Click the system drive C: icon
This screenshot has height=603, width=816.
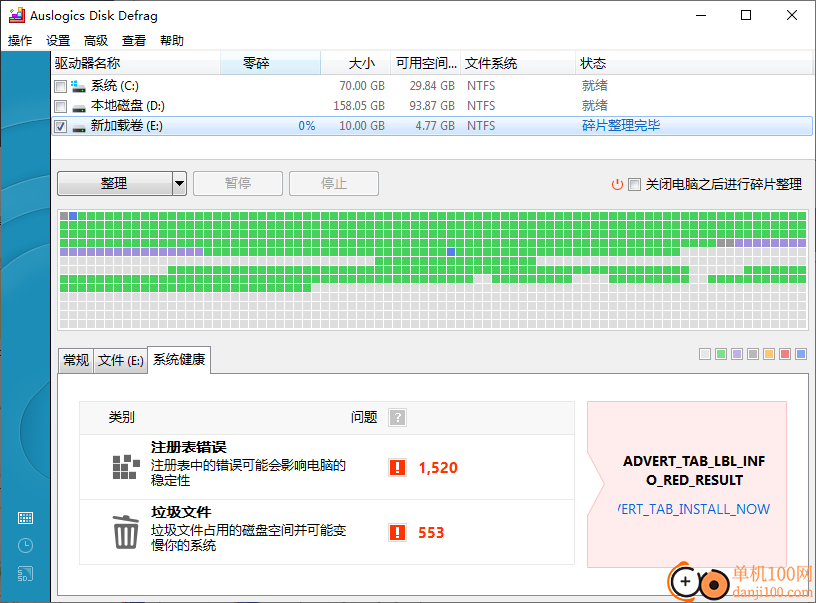(x=79, y=86)
